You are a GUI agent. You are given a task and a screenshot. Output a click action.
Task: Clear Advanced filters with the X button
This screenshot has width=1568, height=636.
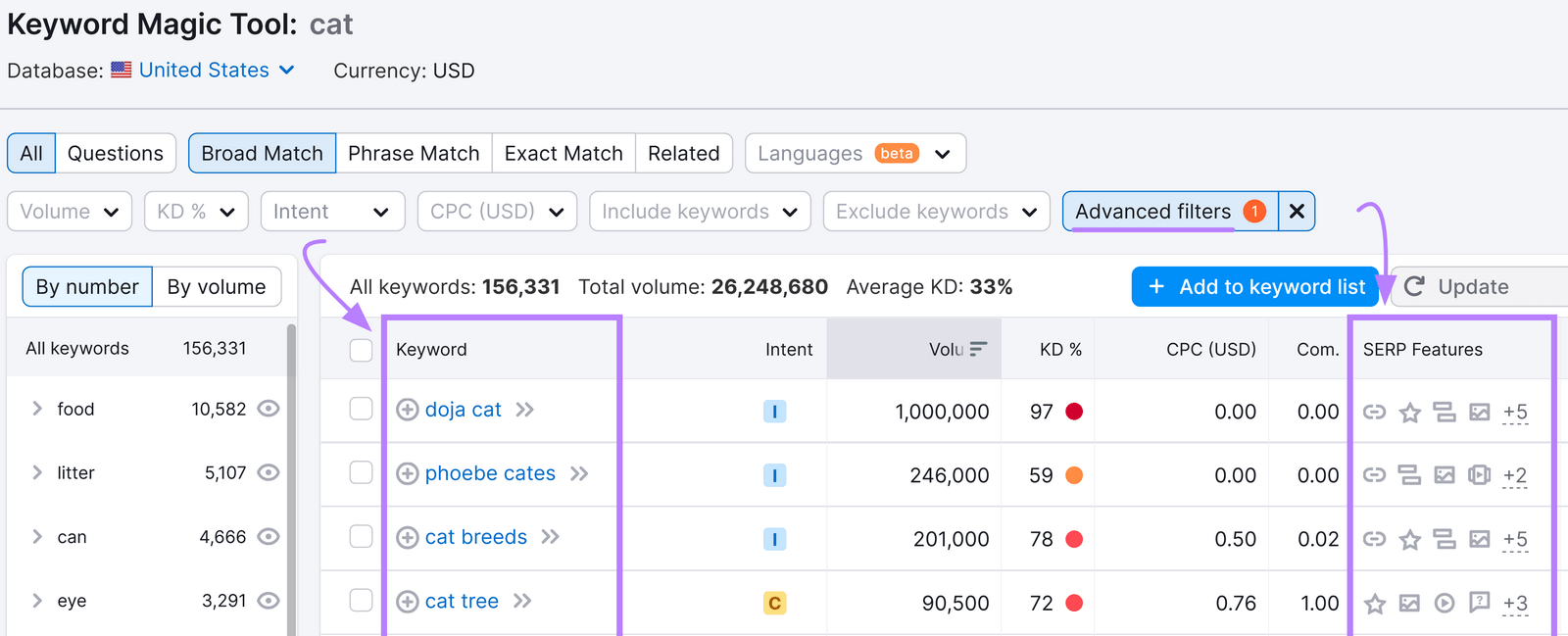point(1296,212)
